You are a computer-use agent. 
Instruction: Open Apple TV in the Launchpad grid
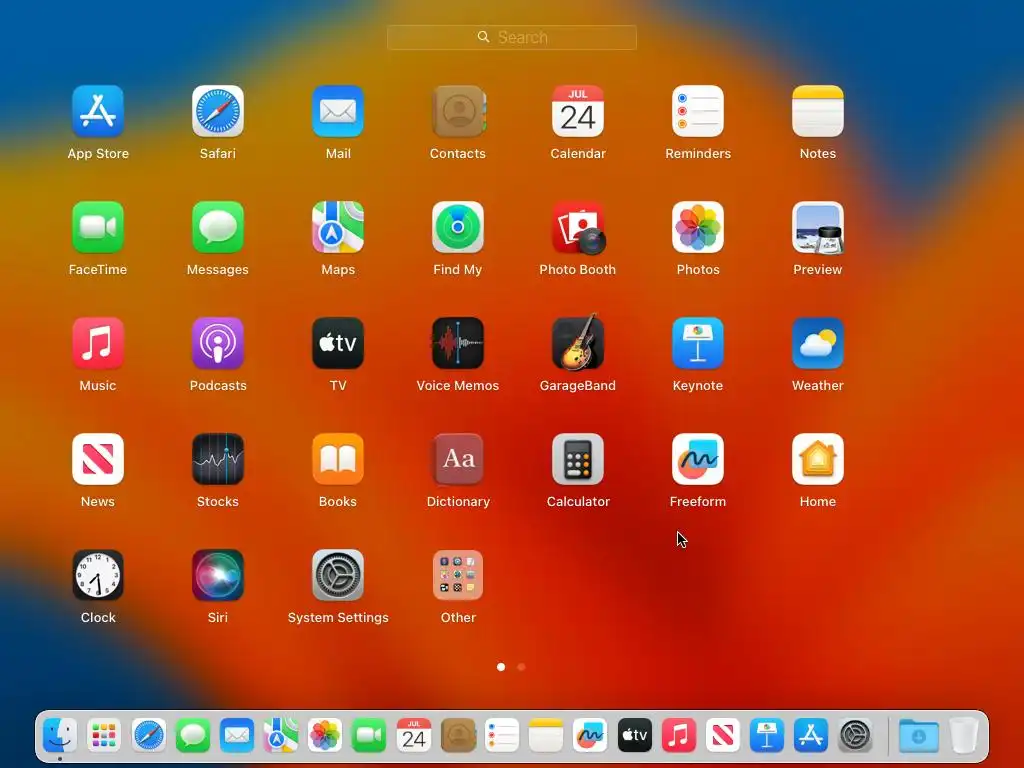pos(338,343)
